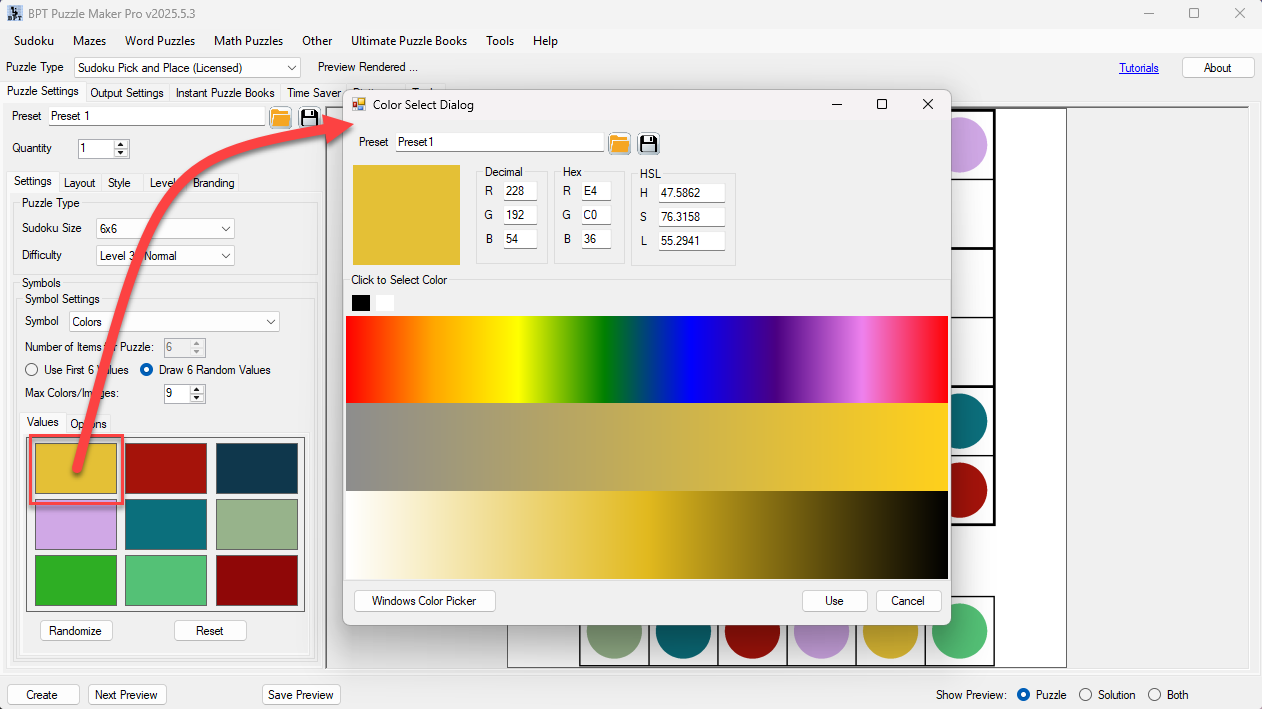Click the Windows Color Picker button
This screenshot has width=1262, height=709.
click(425, 601)
